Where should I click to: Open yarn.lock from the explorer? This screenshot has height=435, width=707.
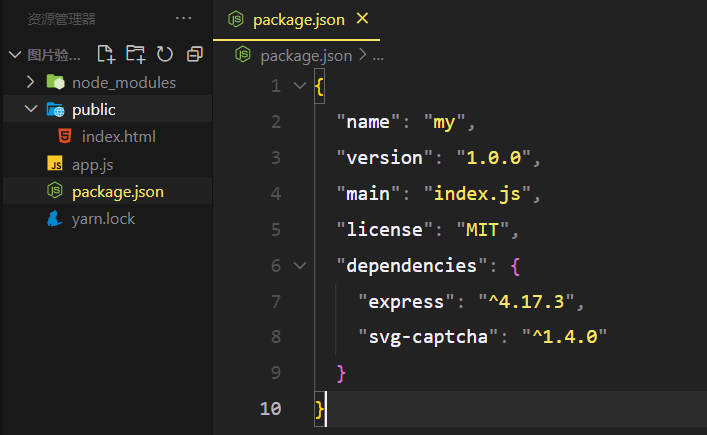[103, 219]
